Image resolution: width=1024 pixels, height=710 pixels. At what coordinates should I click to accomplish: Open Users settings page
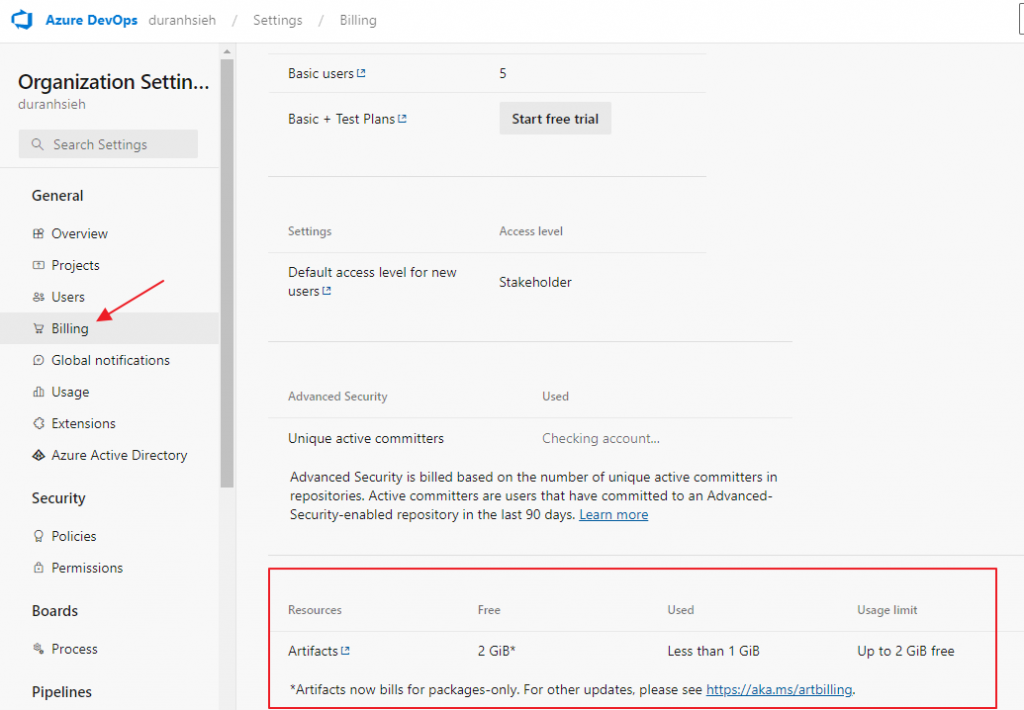(68, 297)
